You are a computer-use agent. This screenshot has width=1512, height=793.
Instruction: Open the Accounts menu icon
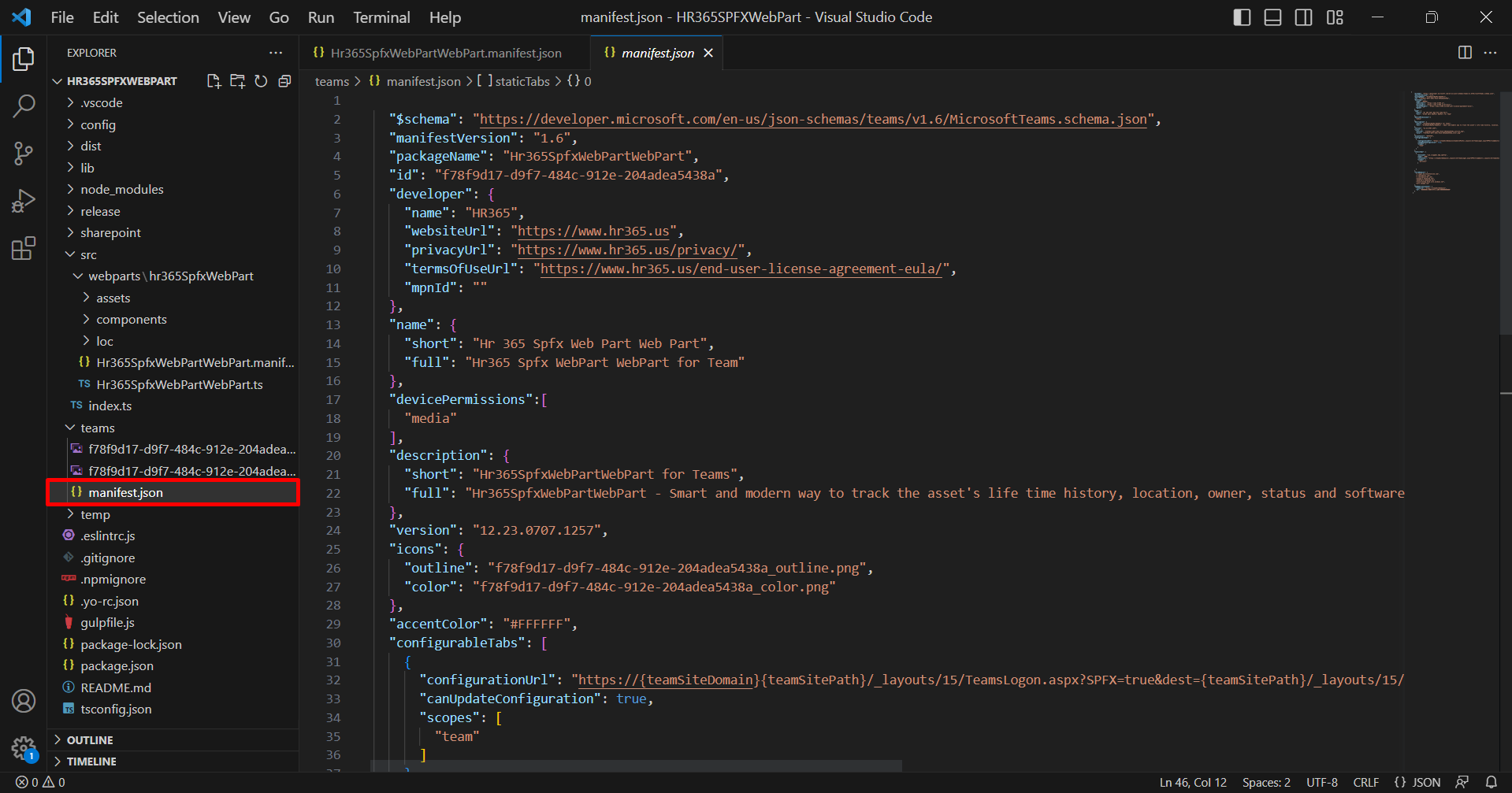[24, 700]
